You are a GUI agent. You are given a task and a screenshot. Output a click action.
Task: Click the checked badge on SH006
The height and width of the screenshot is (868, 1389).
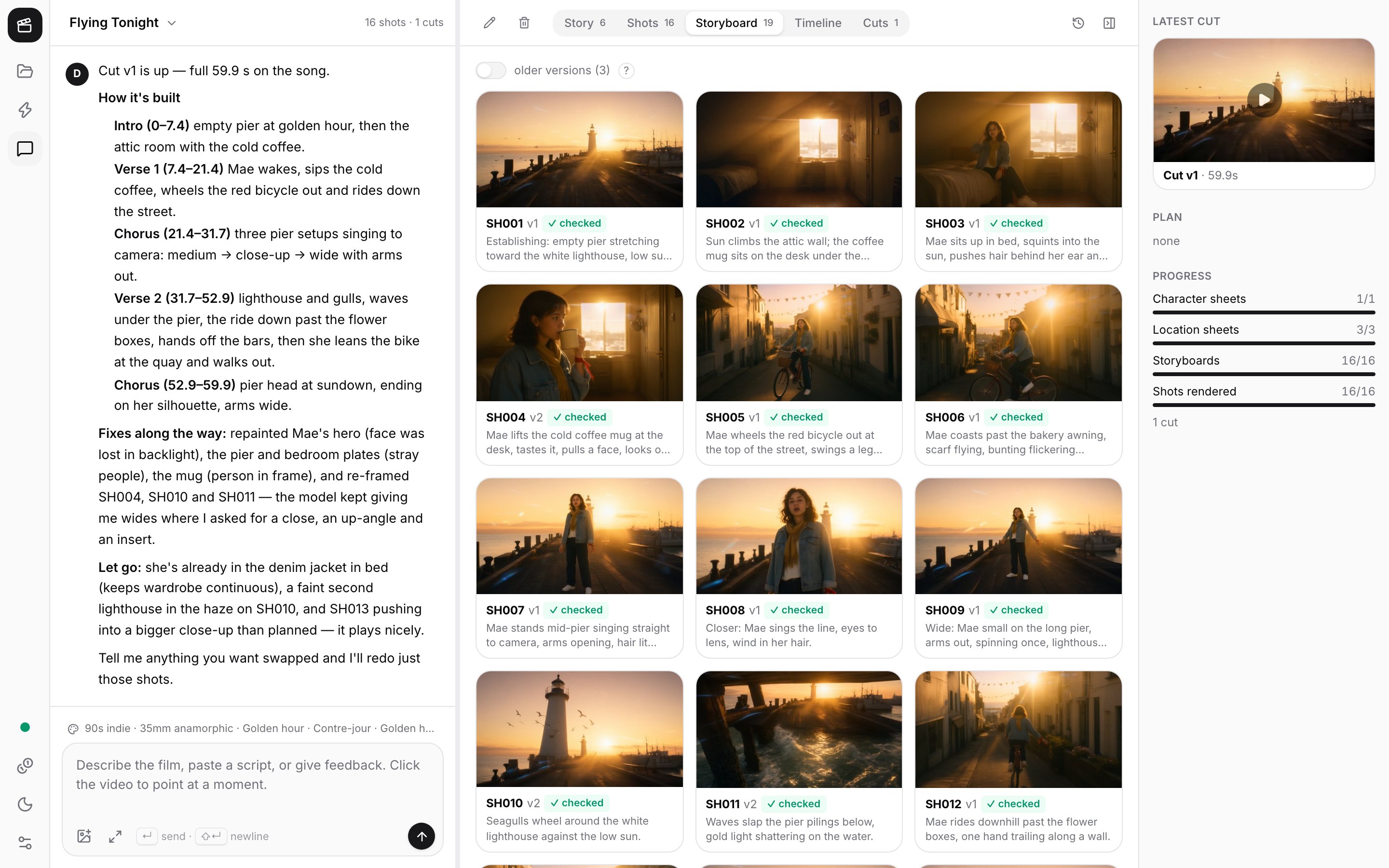tap(1016, 417)
